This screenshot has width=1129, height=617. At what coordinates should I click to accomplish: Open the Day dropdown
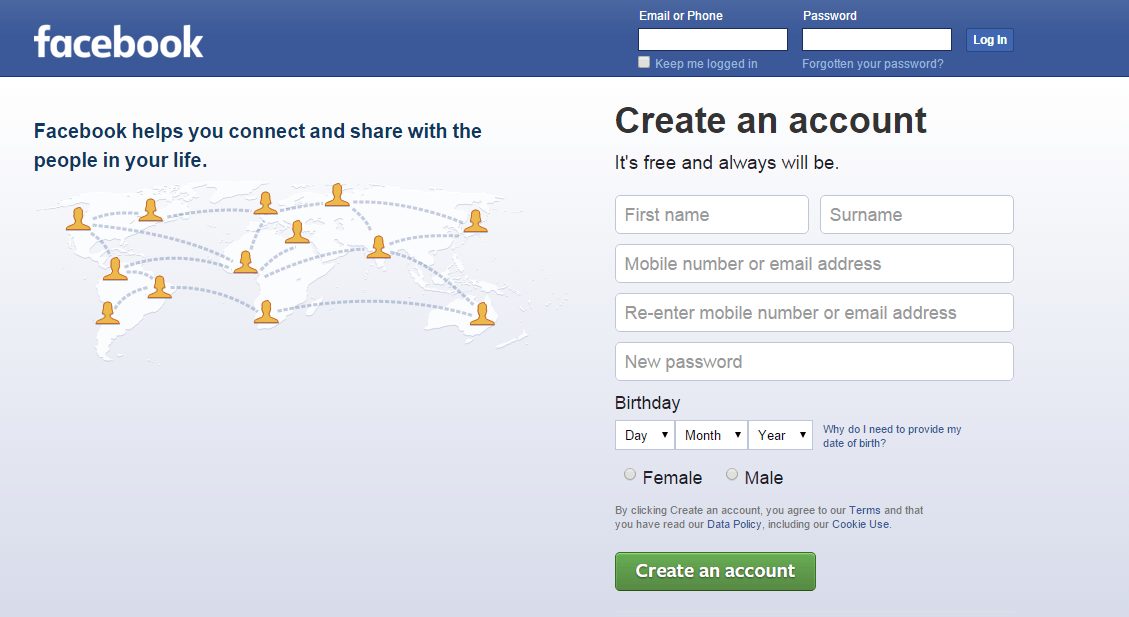(x=644, y=434)
